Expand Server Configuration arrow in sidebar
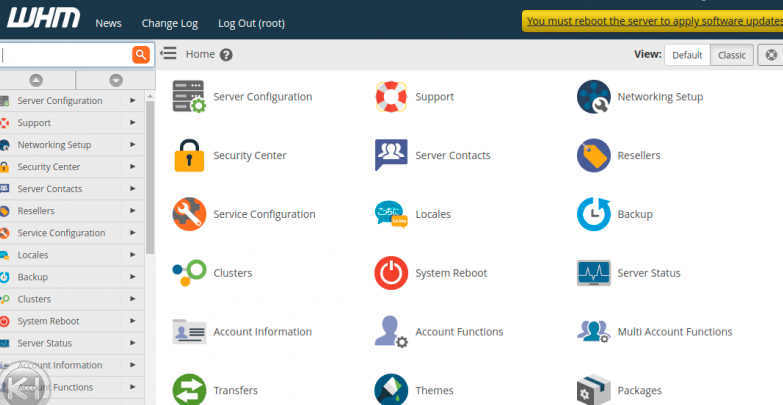783x405 pixels. coord(132,101)
